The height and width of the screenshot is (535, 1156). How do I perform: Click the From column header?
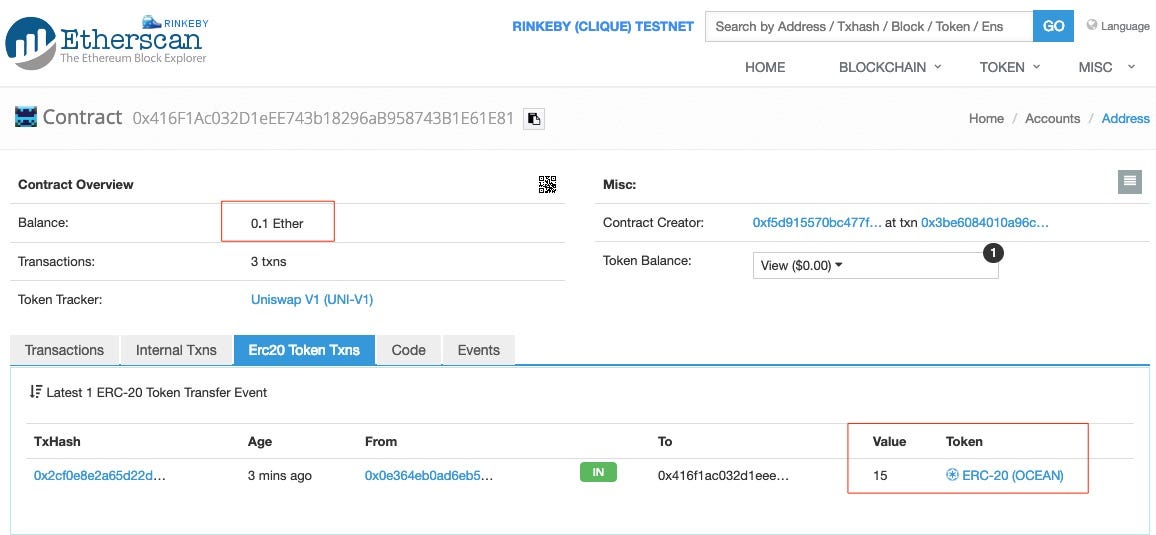coord(381,441)
